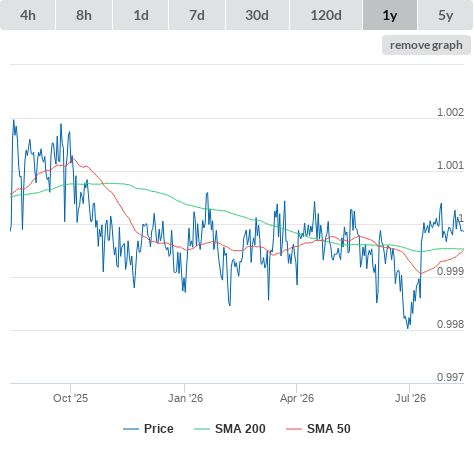474x455 pixels.
Task: Click the Apr '26 axis label
Action: tap(297, 398)
